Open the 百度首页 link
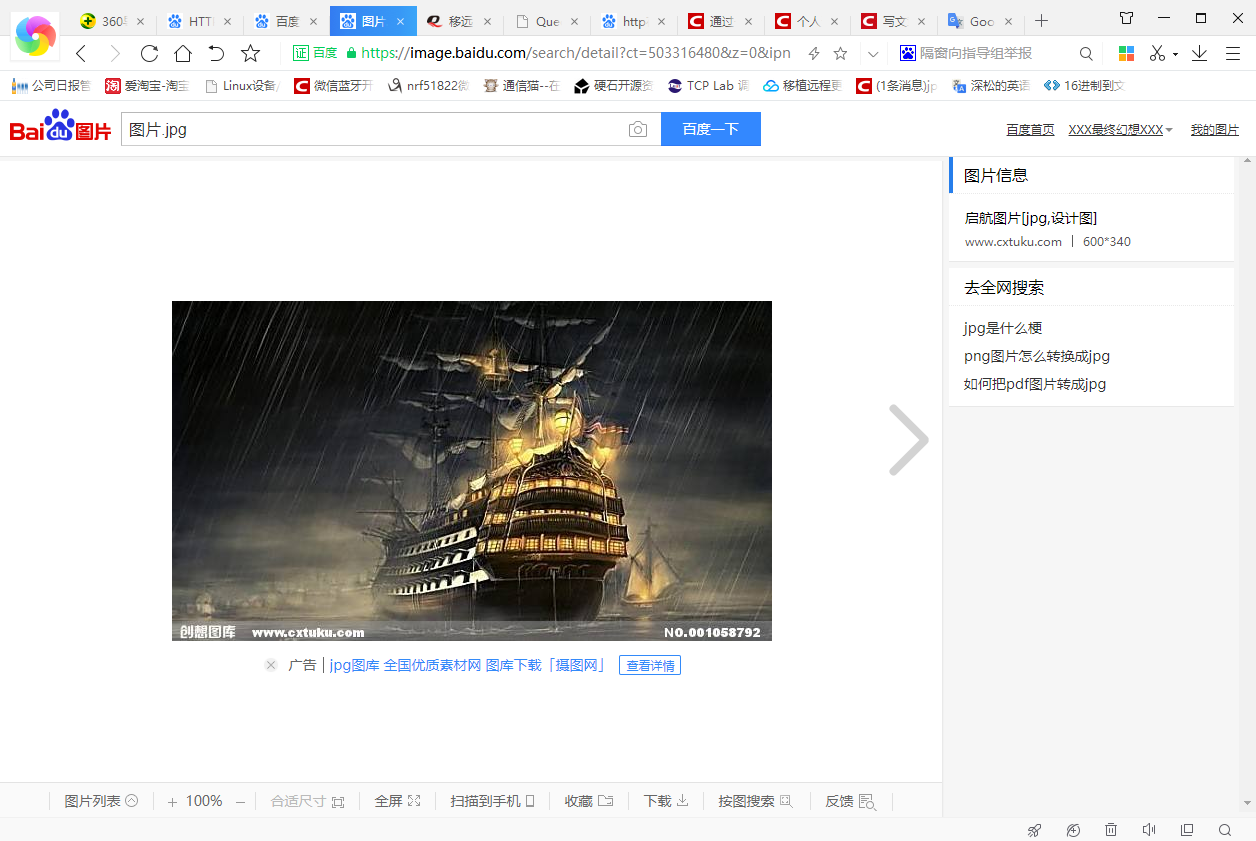 pyautogui.click(x=1030, y=130)
